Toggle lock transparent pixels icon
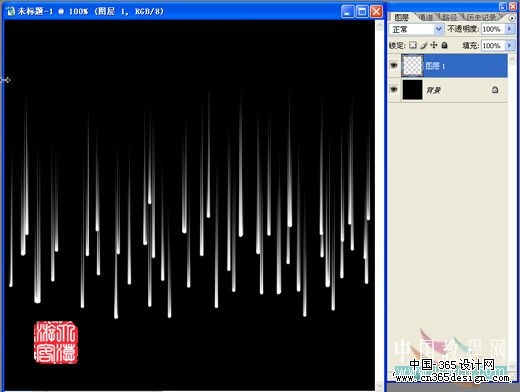This screenshot has width=520, height=392. (x=413, y=45)
